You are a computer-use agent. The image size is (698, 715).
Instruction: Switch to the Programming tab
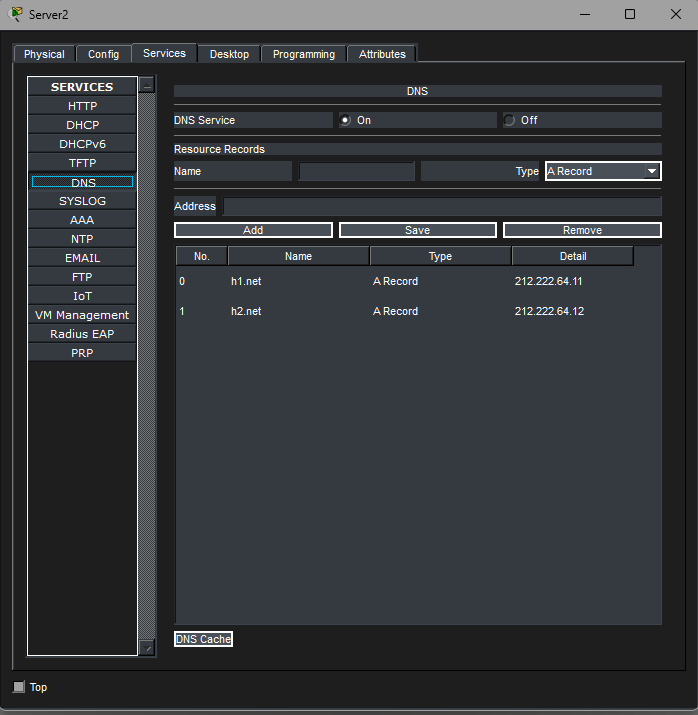coord(303,54)
